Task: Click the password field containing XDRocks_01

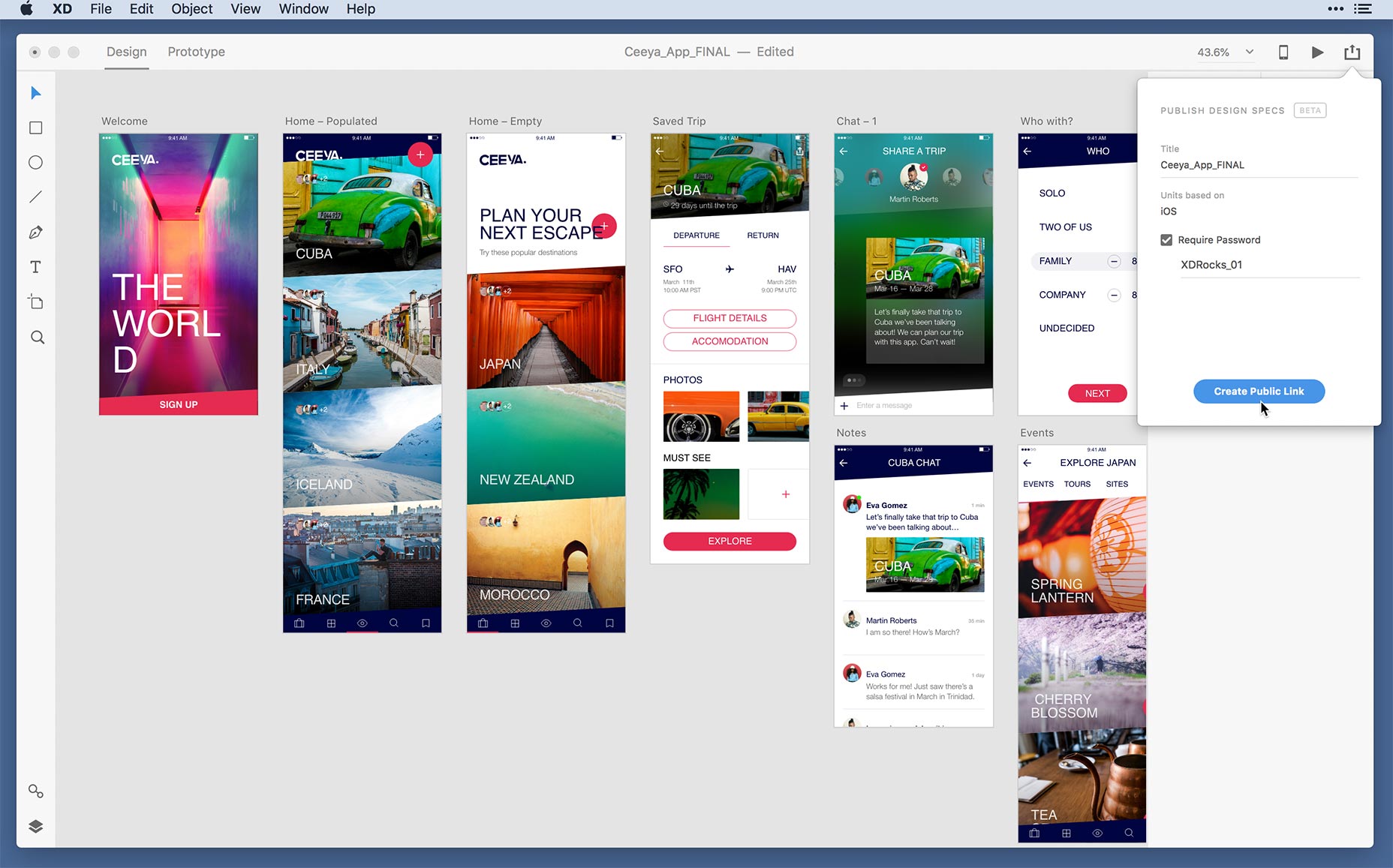Action: (1268, 265)
